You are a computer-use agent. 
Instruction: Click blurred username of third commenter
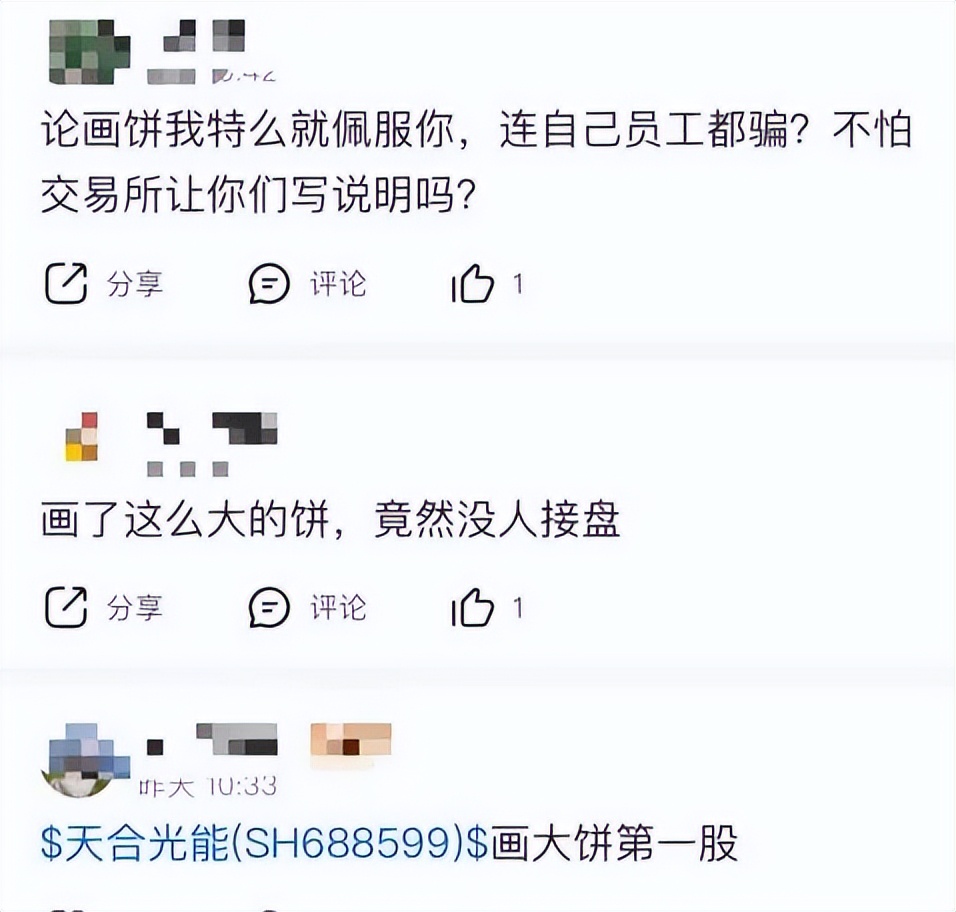[212, 739]
